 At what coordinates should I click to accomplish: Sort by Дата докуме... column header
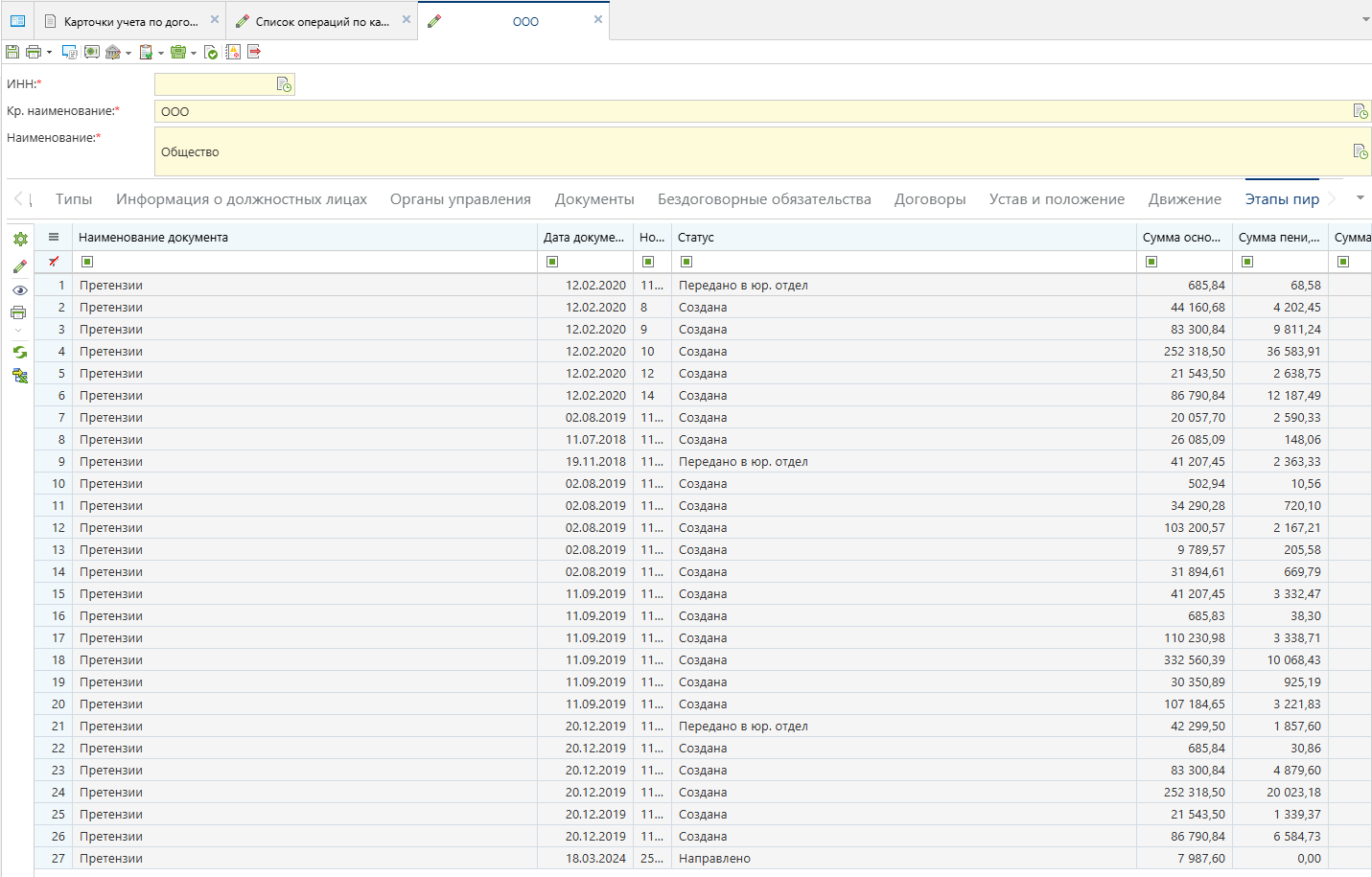[x=586, y=237]
